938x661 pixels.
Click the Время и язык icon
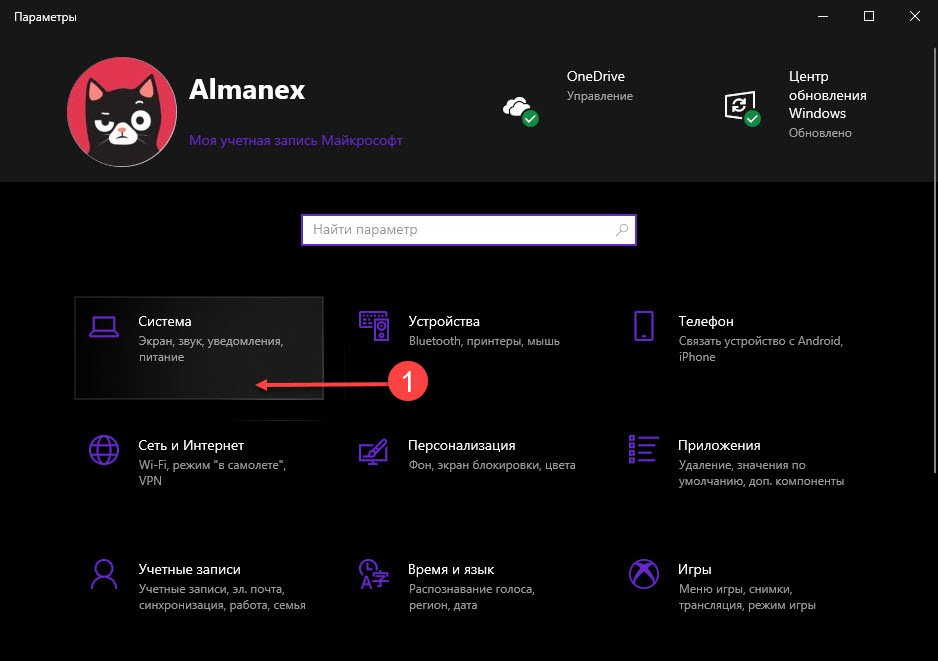pyautogui.click(x=374, y=574)
